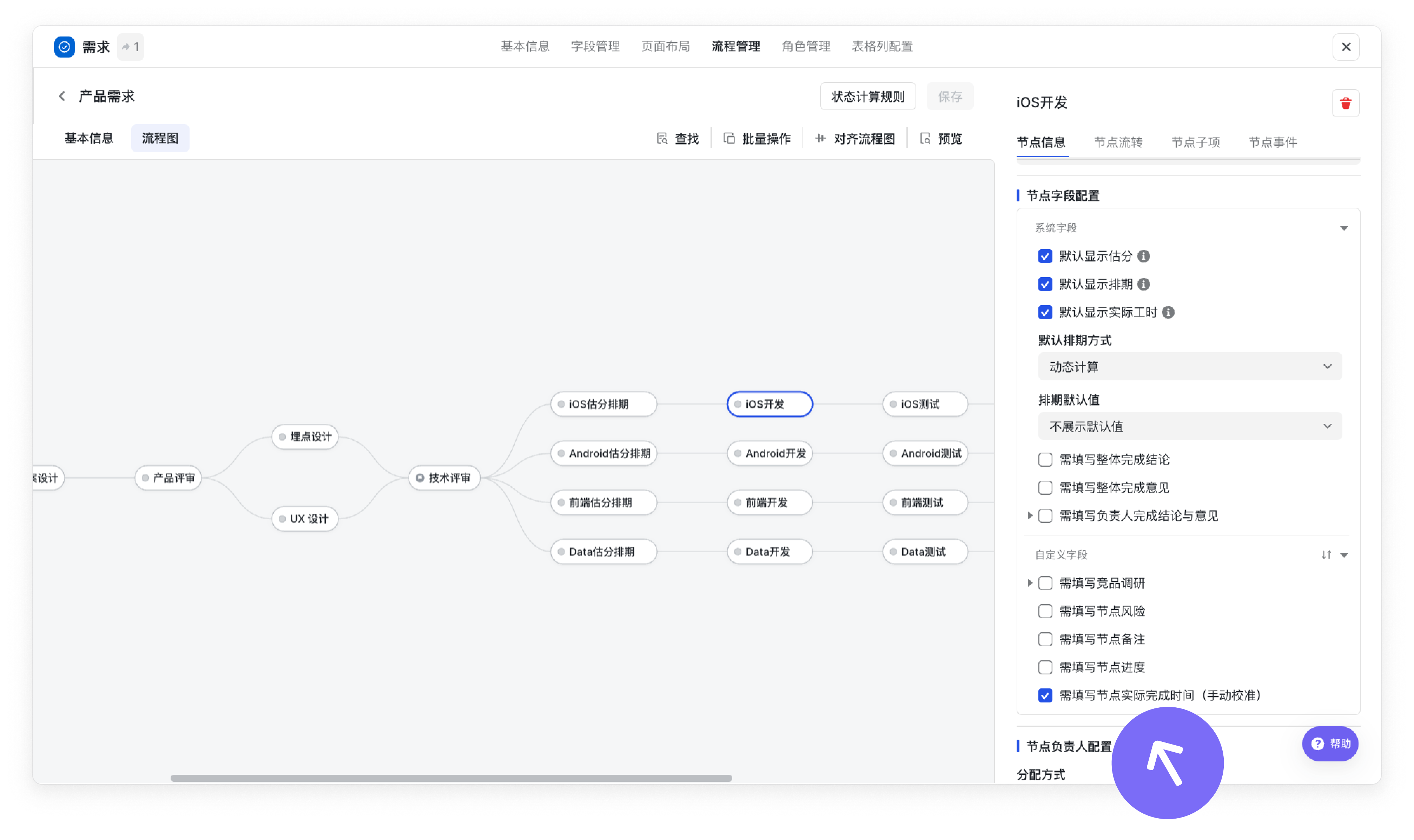Uncheck 需填写节点实际完成时间（手动校准）
Screen dimensions: 1414x840
click(x=1045, y=696)
